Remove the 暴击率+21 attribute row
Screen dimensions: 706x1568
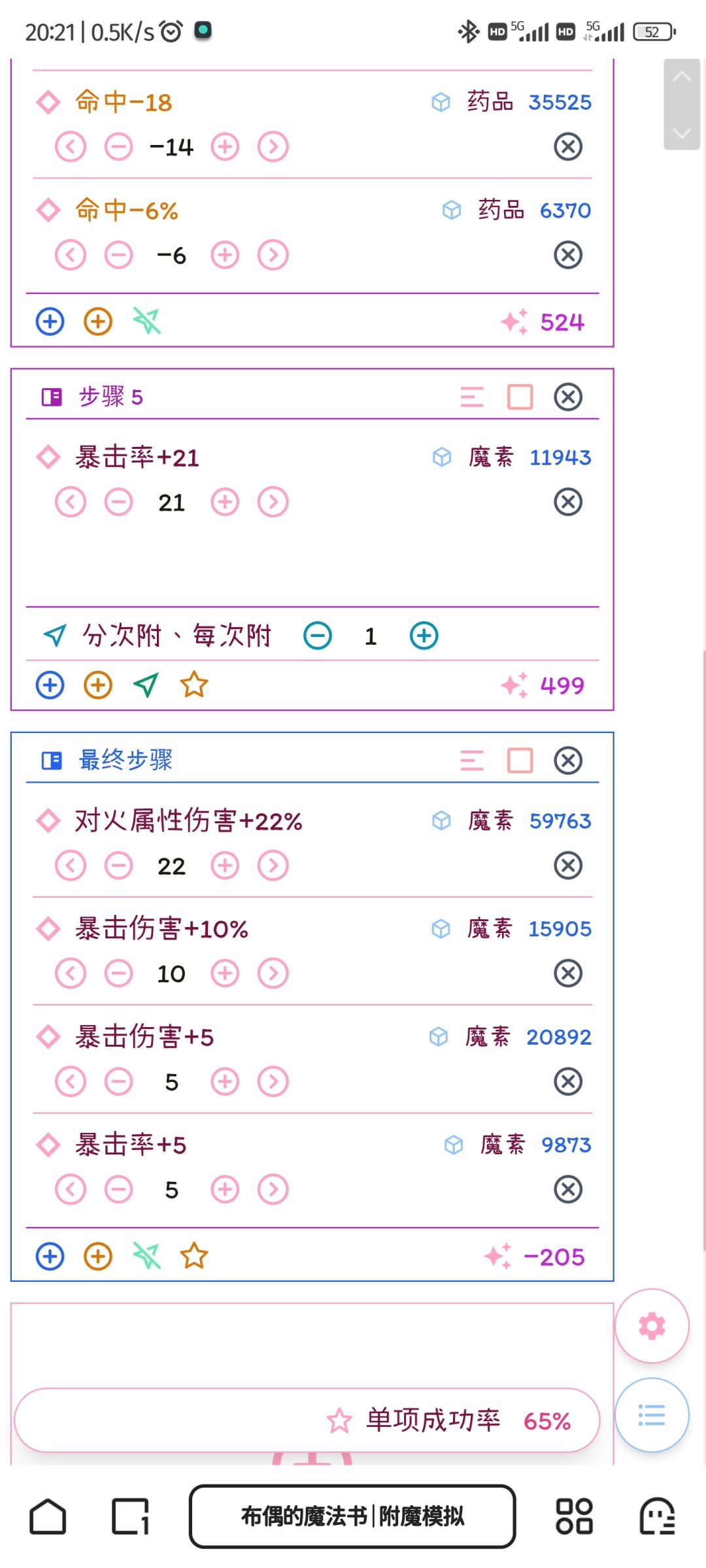click(568, 502)
